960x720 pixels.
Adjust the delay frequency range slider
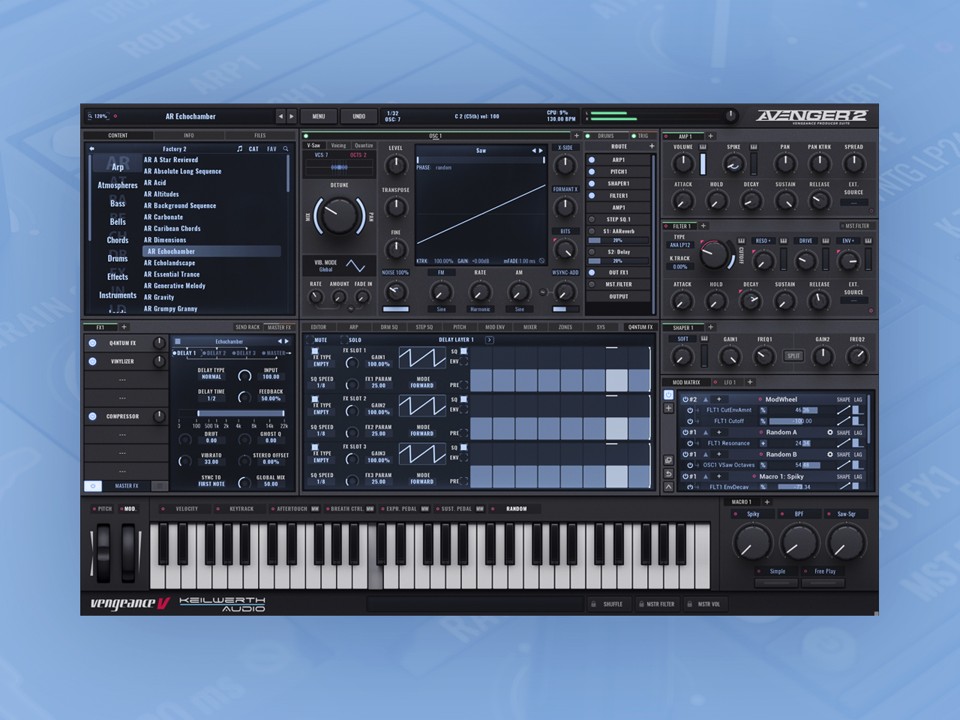click(x=242, y=413)
